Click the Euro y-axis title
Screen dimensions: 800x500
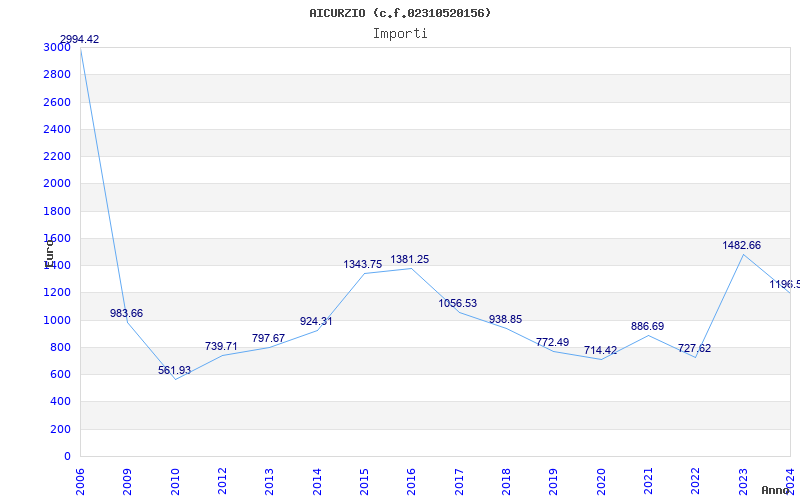point(49,254)
